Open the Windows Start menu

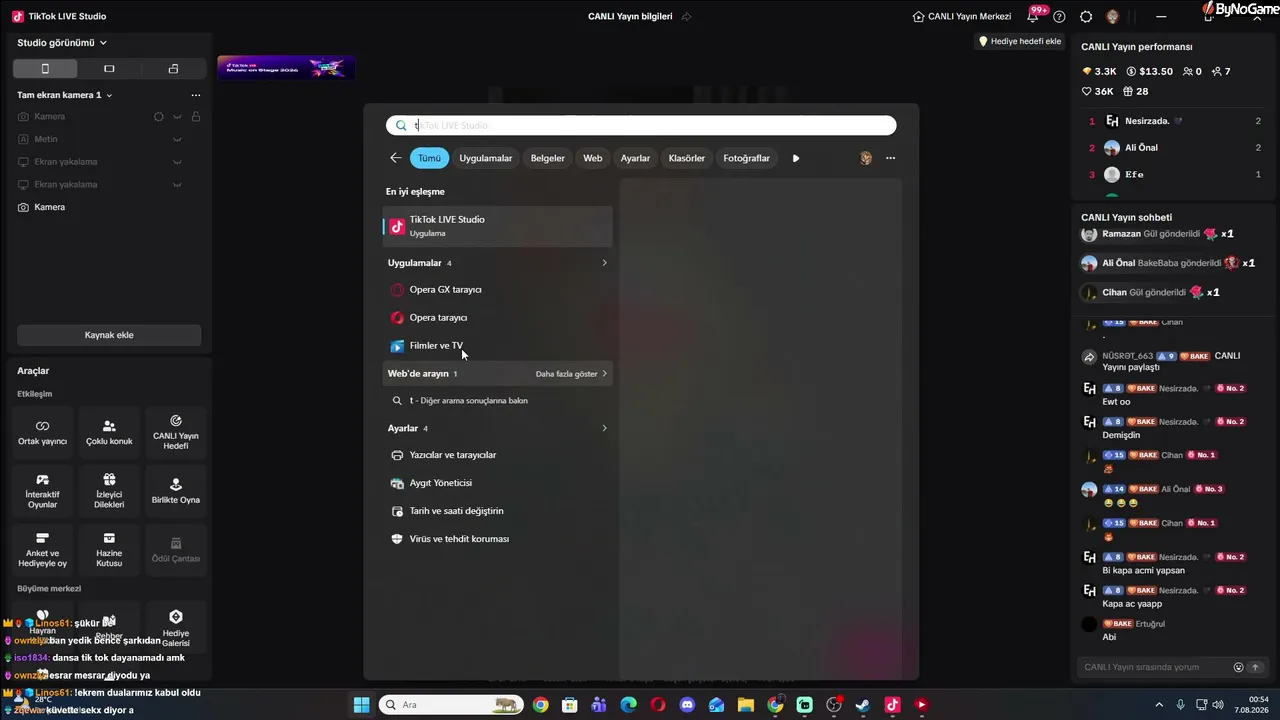[361, 705]
